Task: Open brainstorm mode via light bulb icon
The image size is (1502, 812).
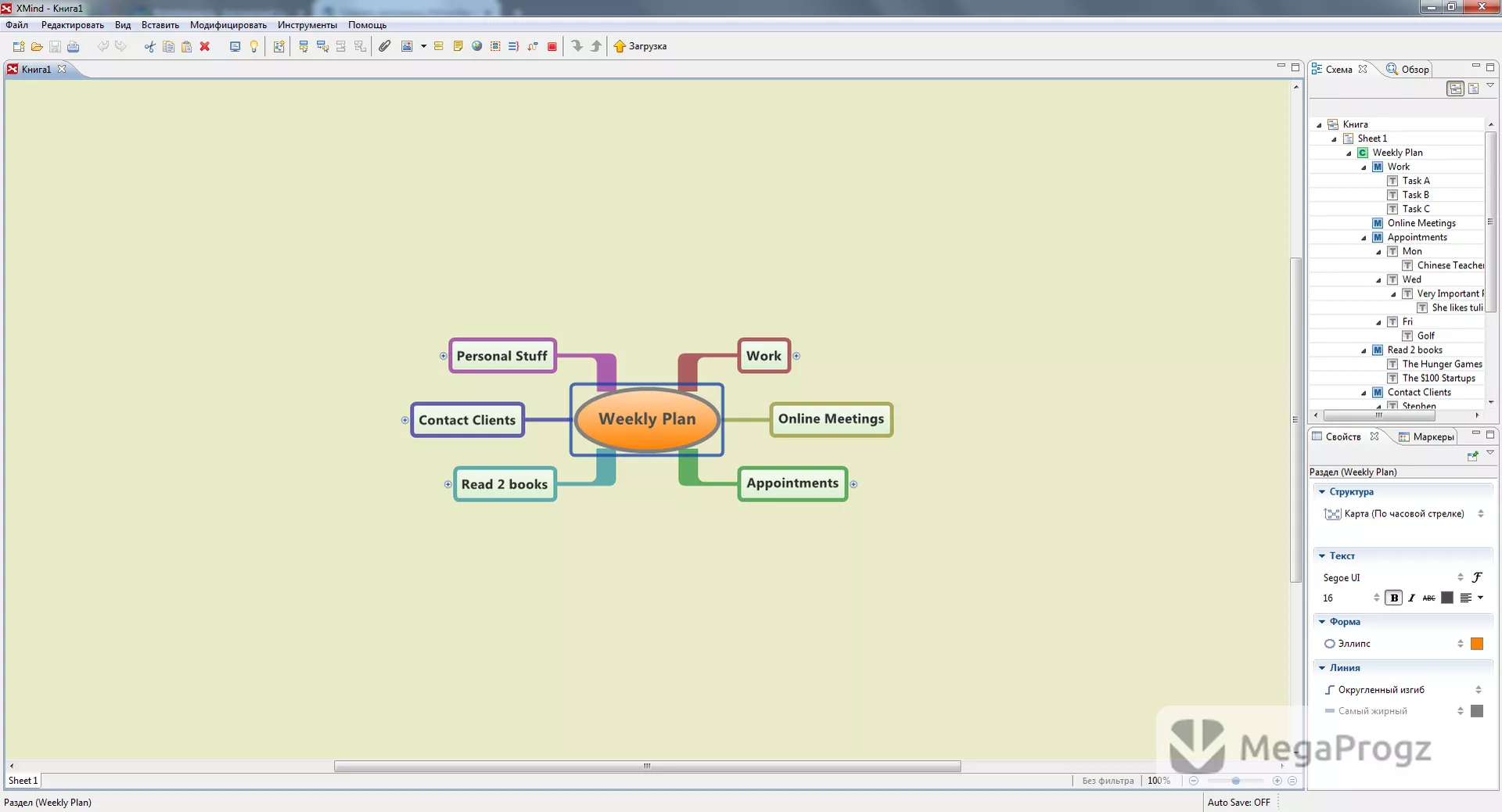Action: coord(253,46)
